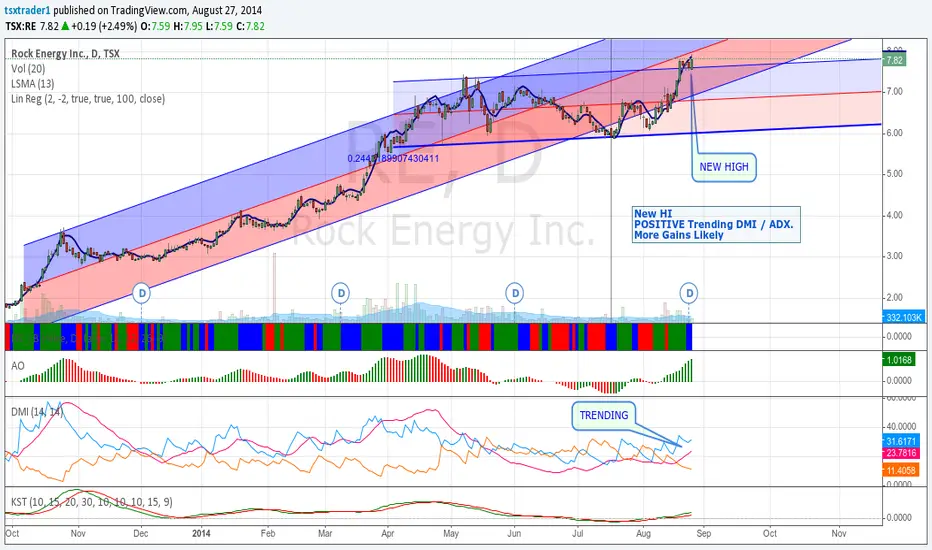Click the dividend D marker near June

(515, 293)
